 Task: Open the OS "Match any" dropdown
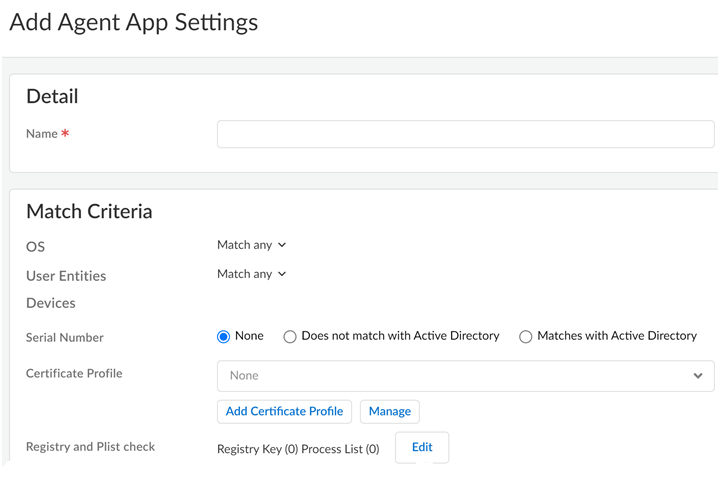[x=251, y=245]
